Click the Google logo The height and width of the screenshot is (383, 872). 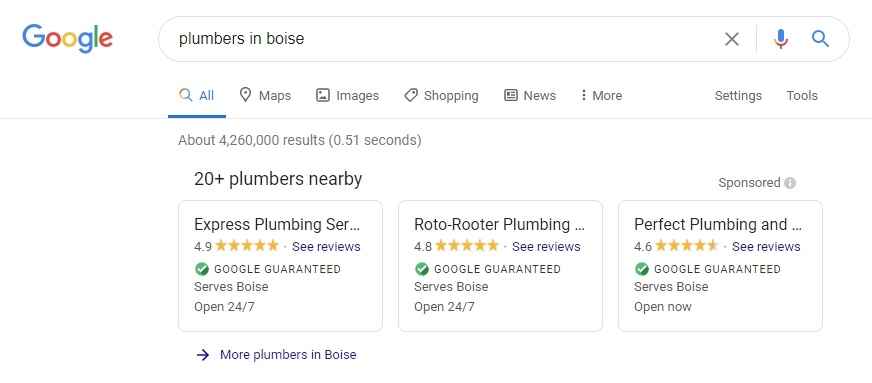pyautogui.click(x=67, y=38)
